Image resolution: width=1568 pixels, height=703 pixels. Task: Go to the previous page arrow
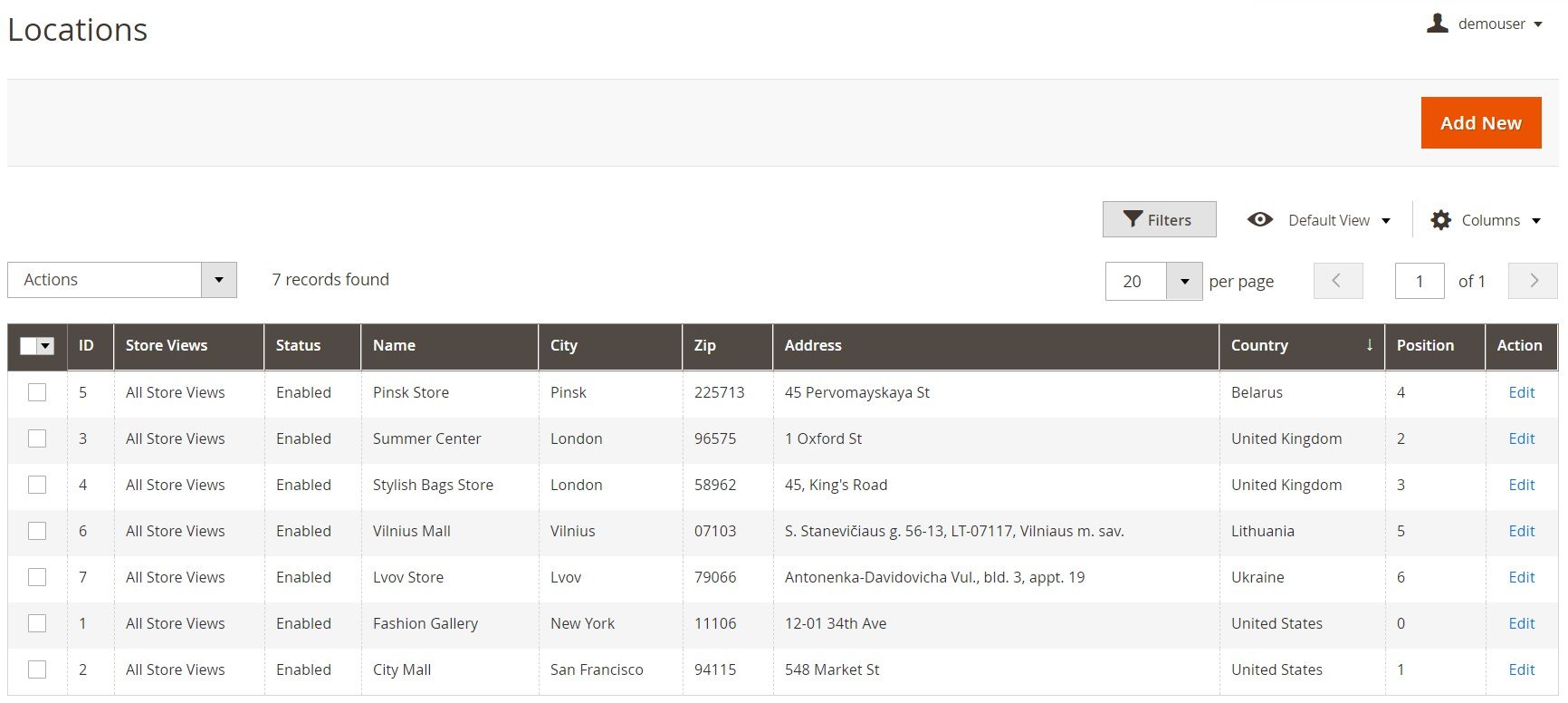(x=1338, y=281)
